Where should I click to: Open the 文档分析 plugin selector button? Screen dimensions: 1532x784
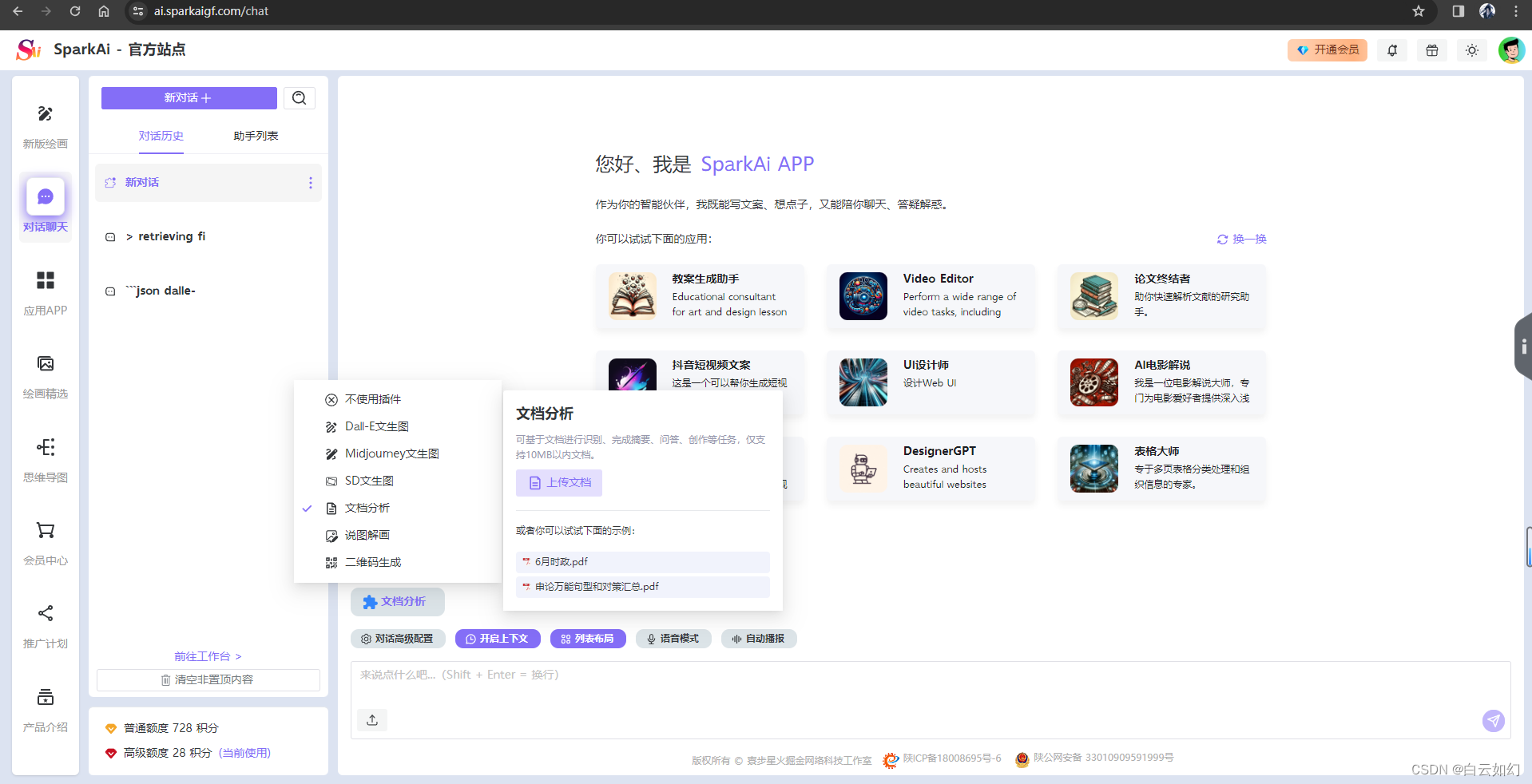click(x=397, y=602)
